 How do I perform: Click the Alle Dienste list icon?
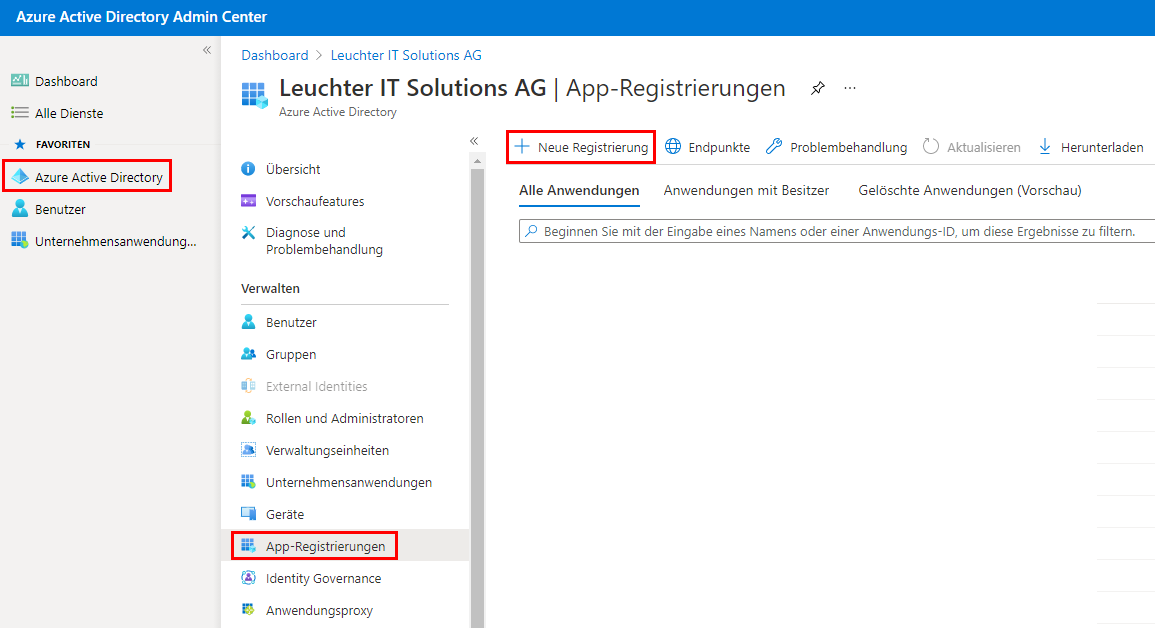[x=20, y=113]
